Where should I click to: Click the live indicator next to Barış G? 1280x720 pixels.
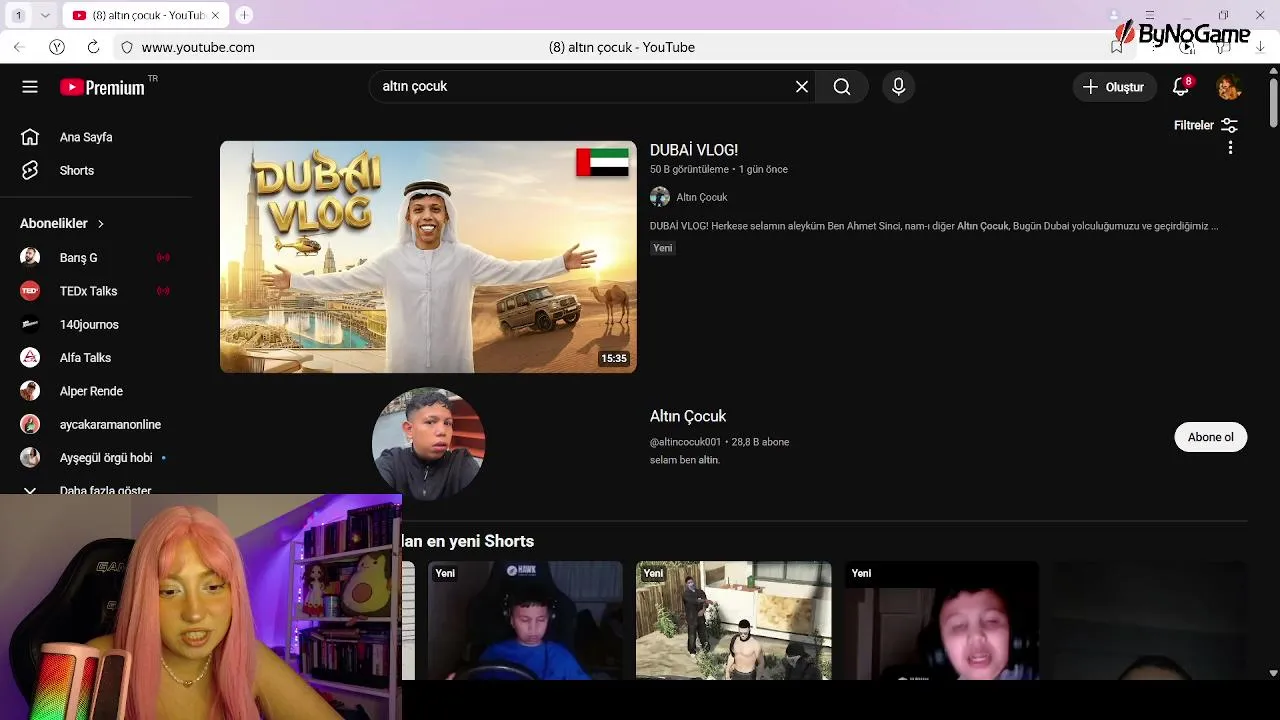click(163, 257)
